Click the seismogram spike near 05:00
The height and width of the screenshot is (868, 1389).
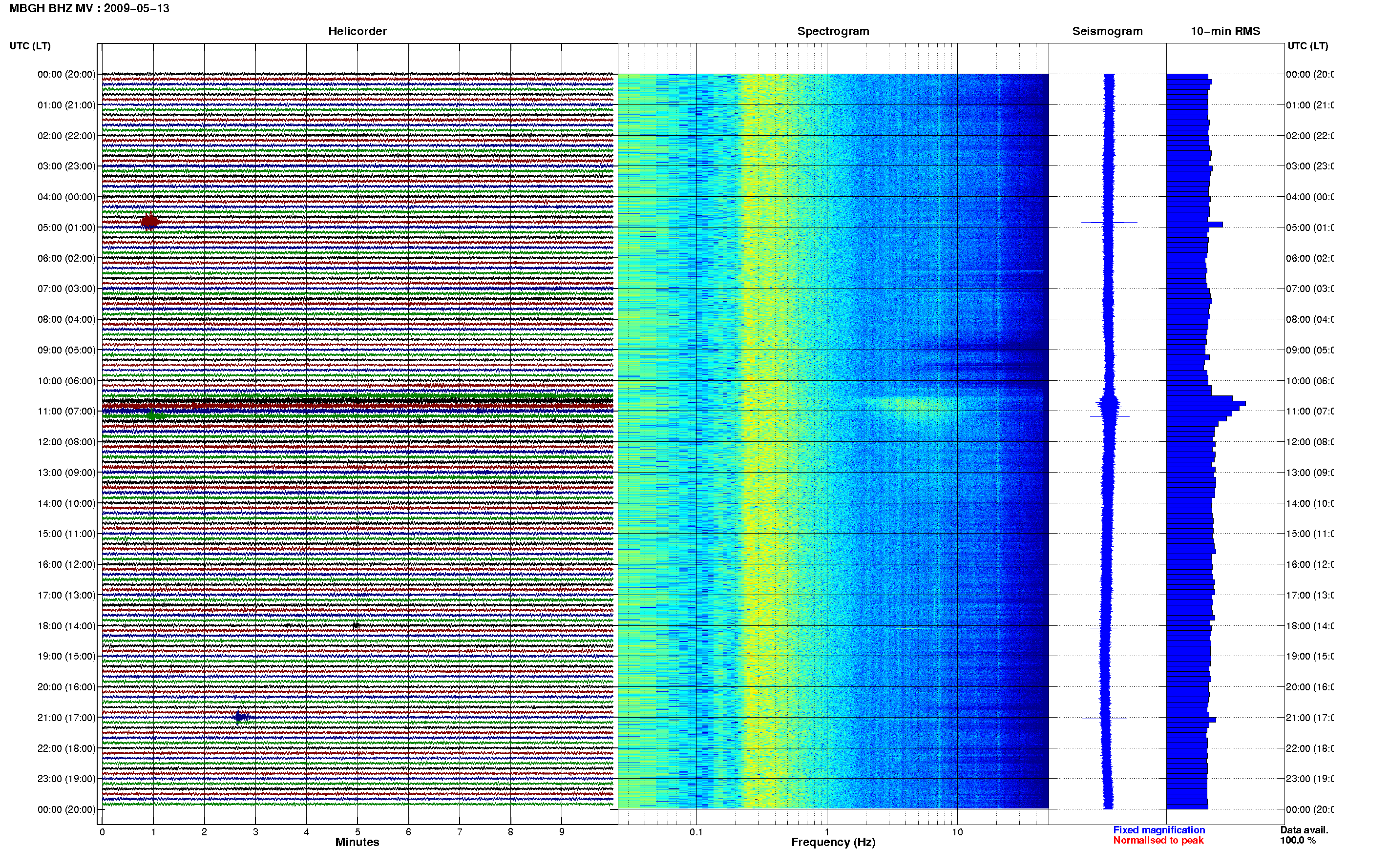(x=1109, y=222)
